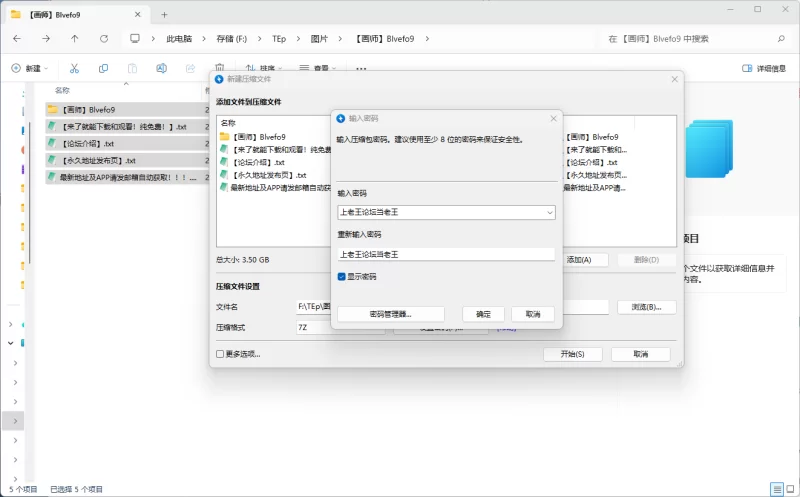Open the 新建 dropdown menu
The height and width of the screenshot is (497, 800).
(30, 68)
